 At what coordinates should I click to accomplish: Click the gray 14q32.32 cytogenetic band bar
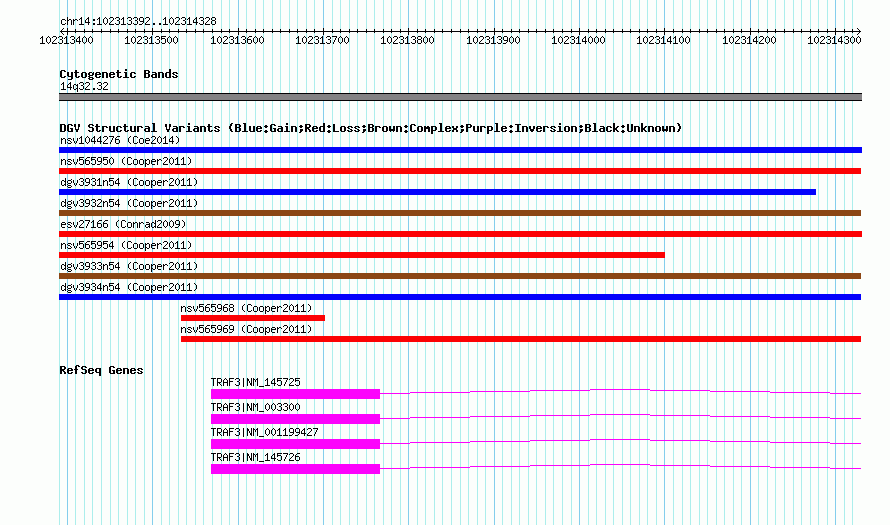coord(460,97)
